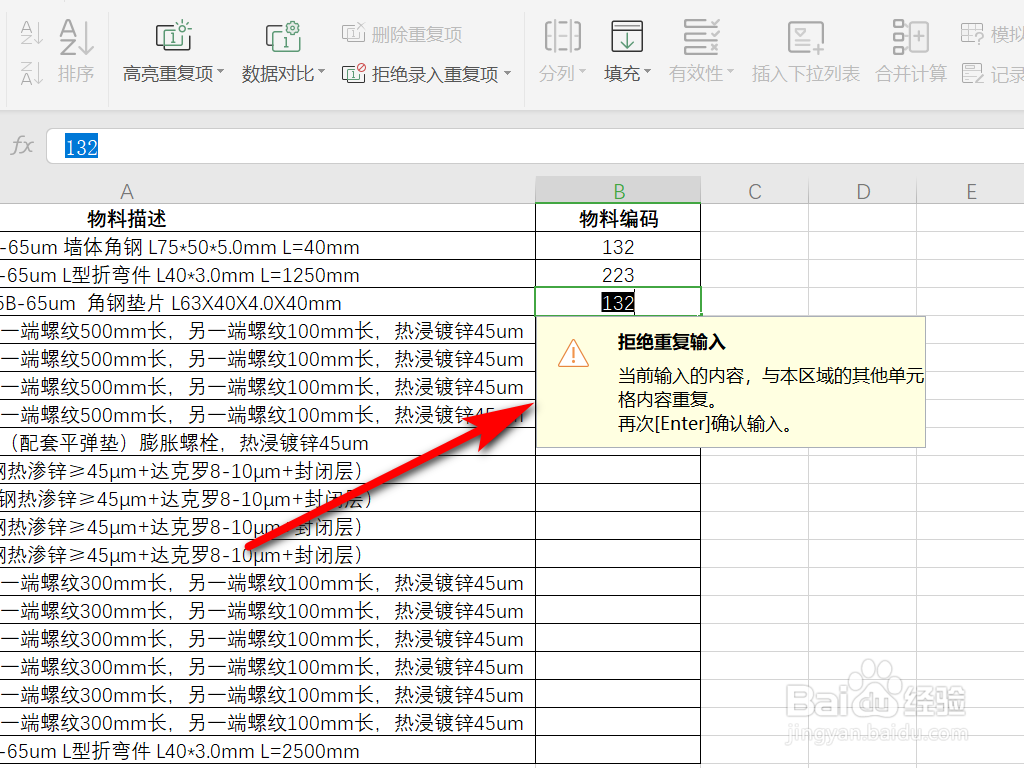Open the 拒绝录入重复项 dropdown arrow
The image size is (1024, 768).
pos(508,74)
